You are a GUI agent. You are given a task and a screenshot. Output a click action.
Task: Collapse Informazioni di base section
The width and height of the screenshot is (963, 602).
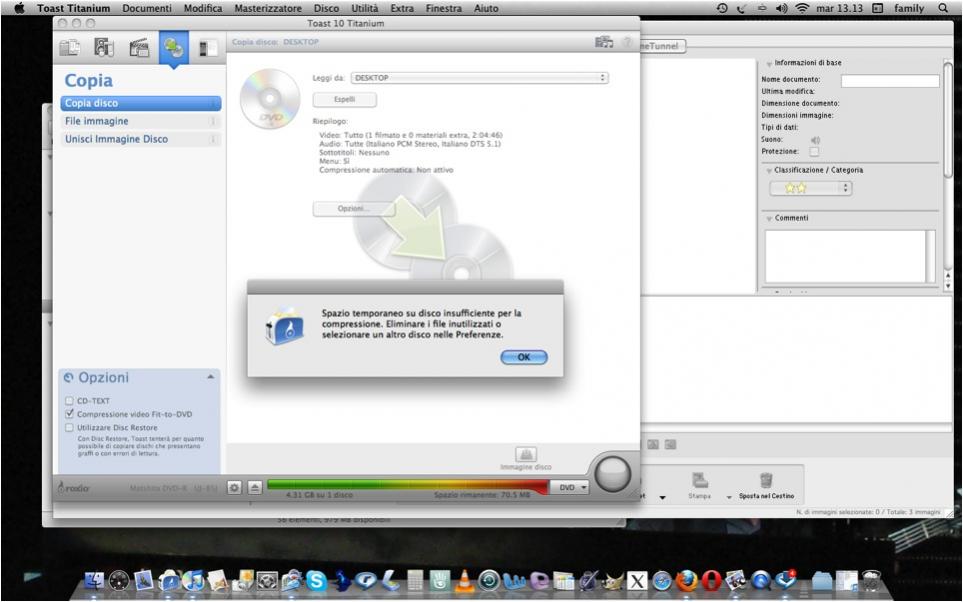click(x=769, y=63)
